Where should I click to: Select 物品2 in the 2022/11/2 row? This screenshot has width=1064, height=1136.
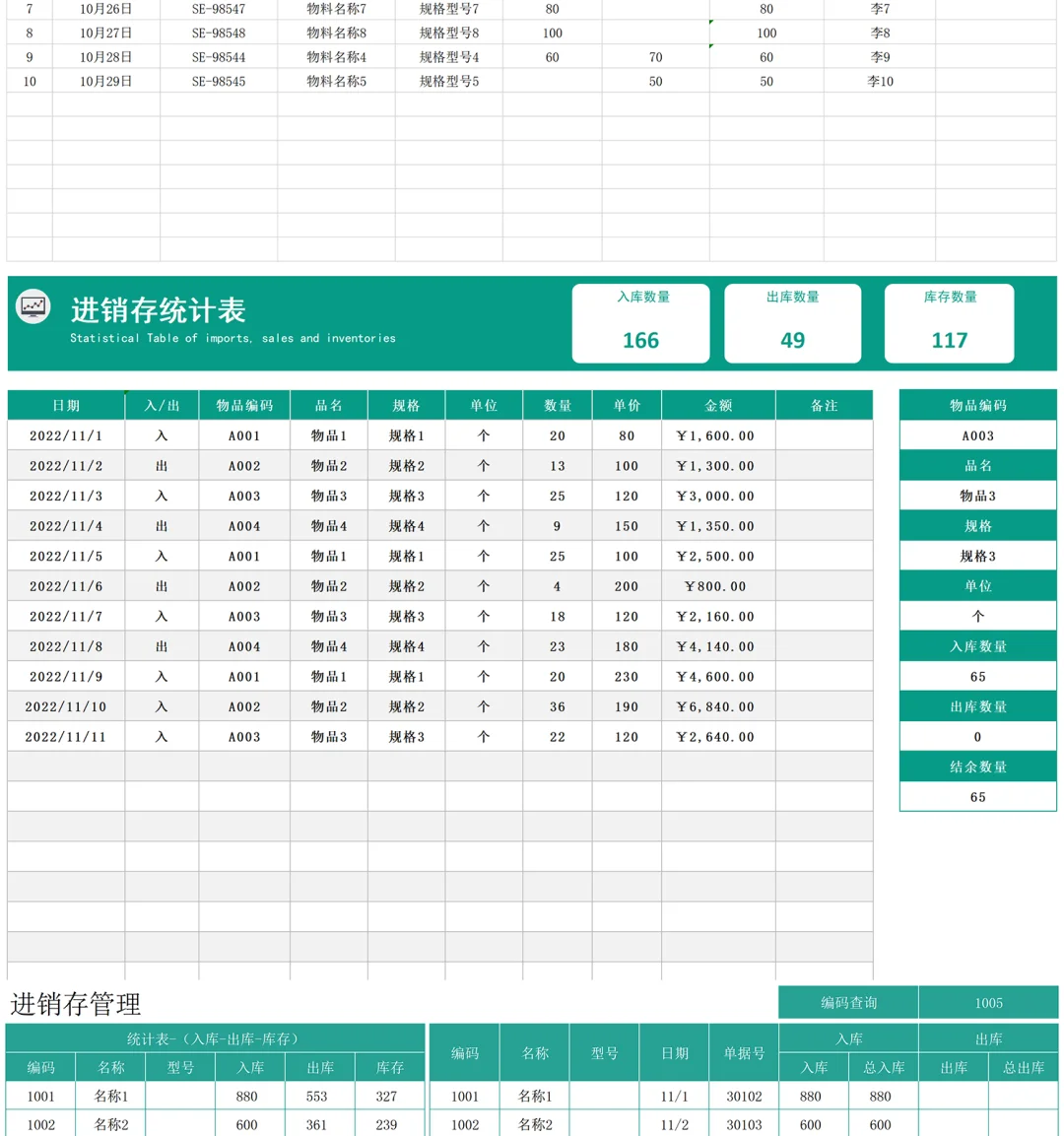point(329,466)
